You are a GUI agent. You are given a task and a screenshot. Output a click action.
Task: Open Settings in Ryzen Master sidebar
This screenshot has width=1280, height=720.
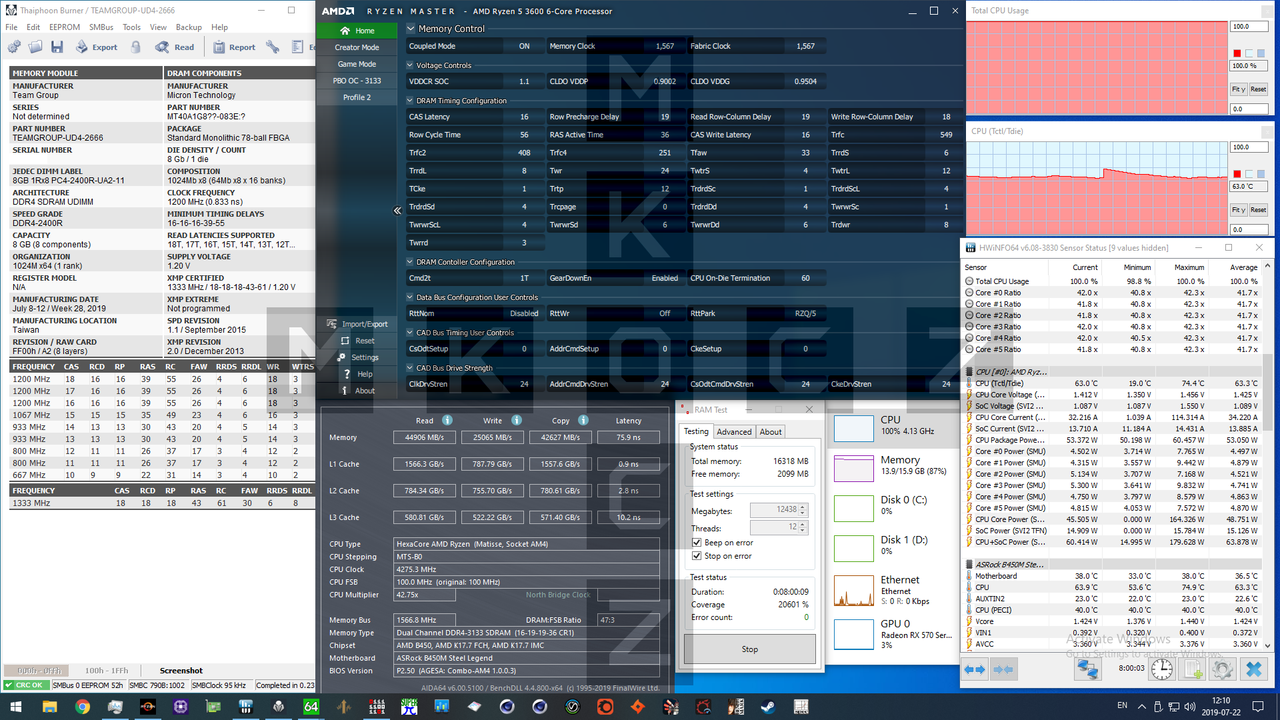pyautogui.click(x=358, y=357)
